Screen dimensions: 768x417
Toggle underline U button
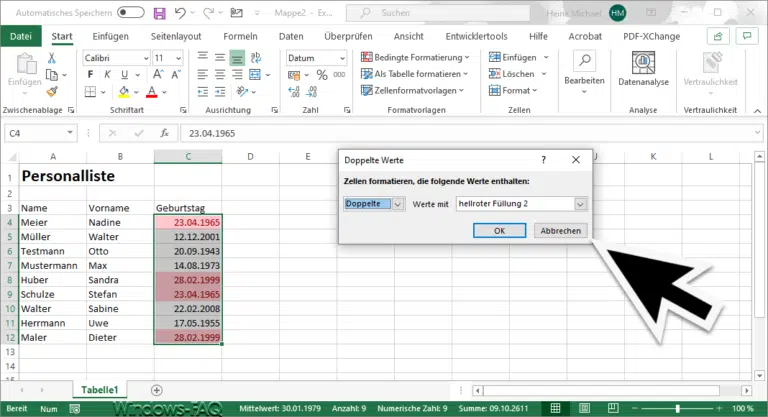click(124, 74)
